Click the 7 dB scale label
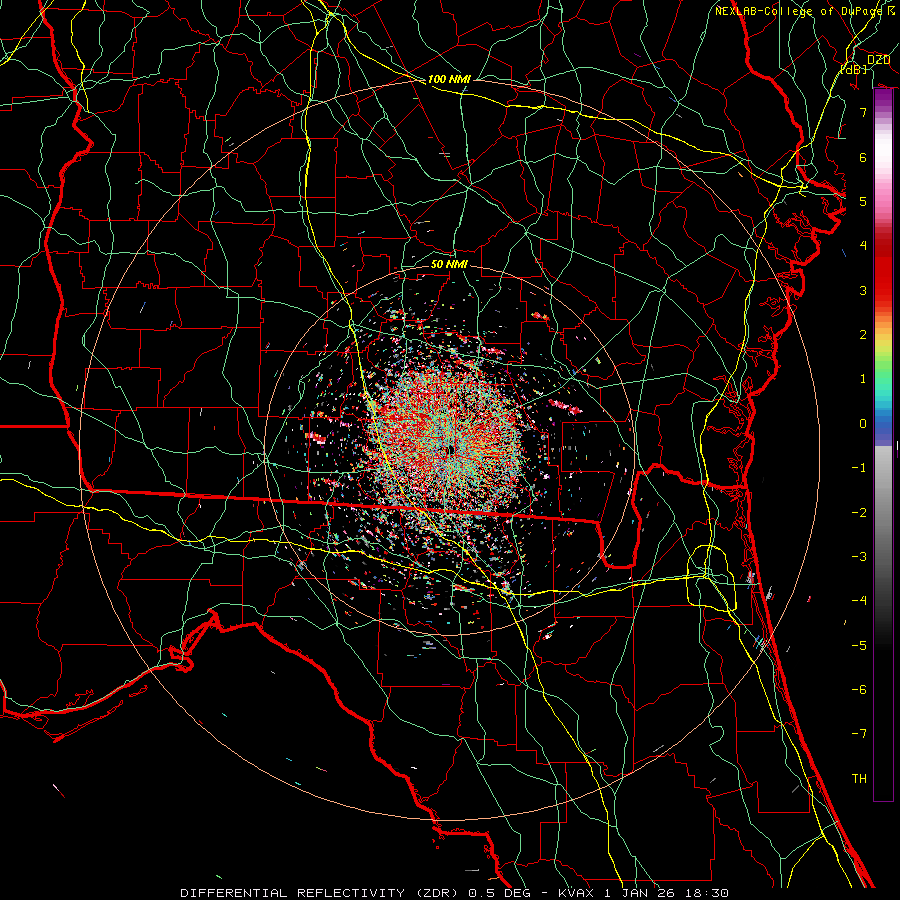This screenshot has height=900, width=900. [x=863, y=112]
